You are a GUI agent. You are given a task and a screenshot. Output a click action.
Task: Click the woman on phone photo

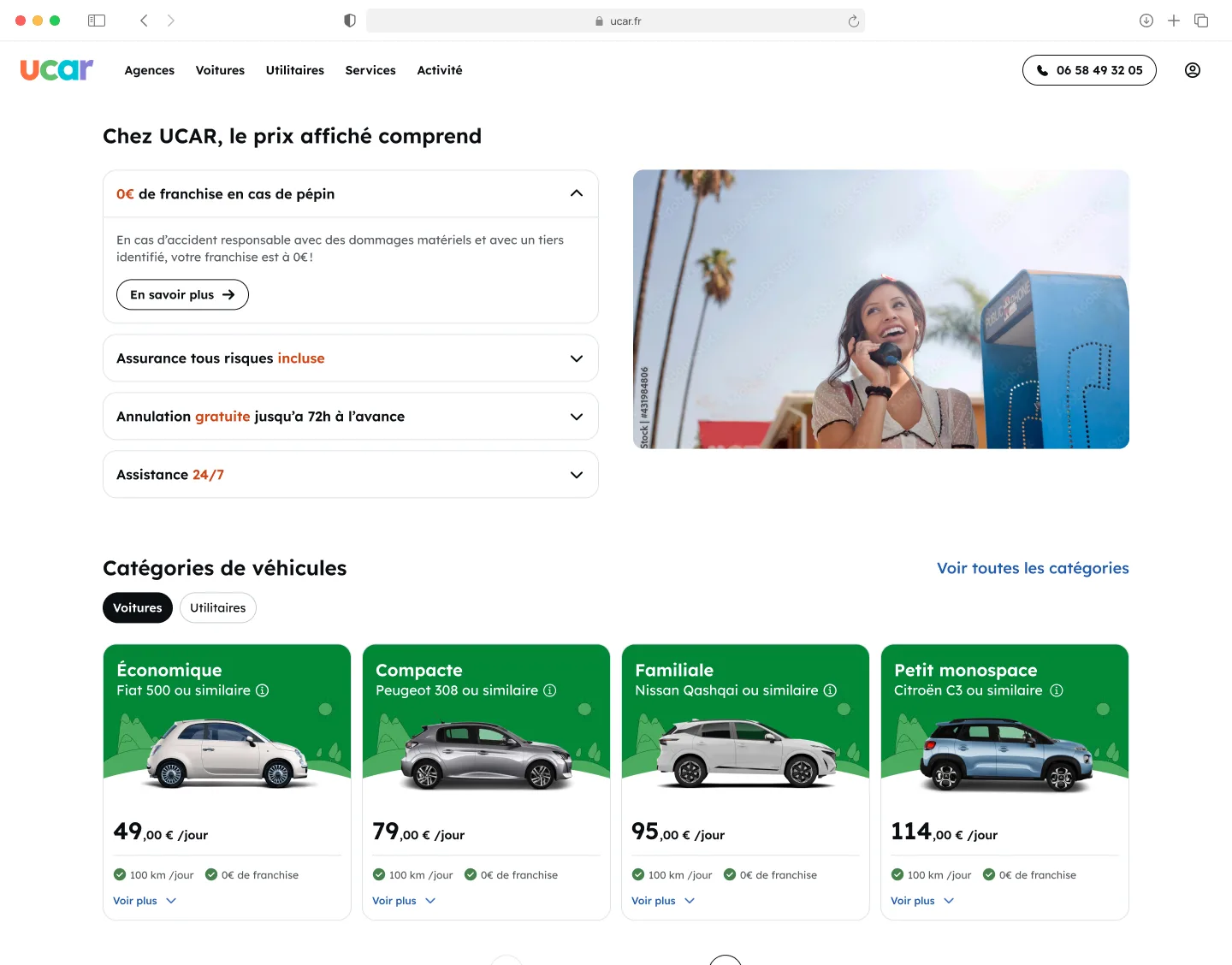[x=881, y=309]
